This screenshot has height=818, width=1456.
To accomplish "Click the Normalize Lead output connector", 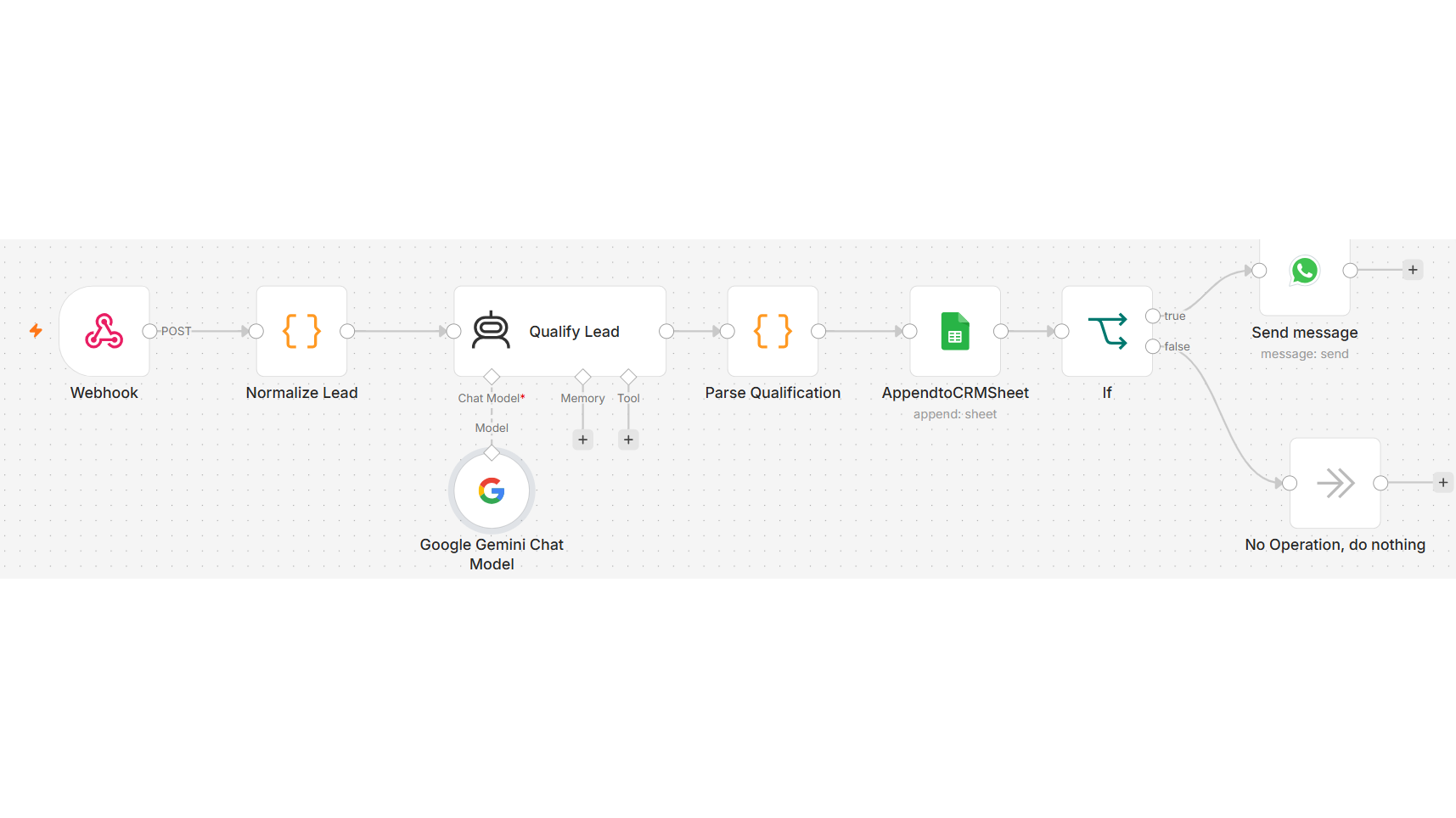I will [x=347, y=331].
